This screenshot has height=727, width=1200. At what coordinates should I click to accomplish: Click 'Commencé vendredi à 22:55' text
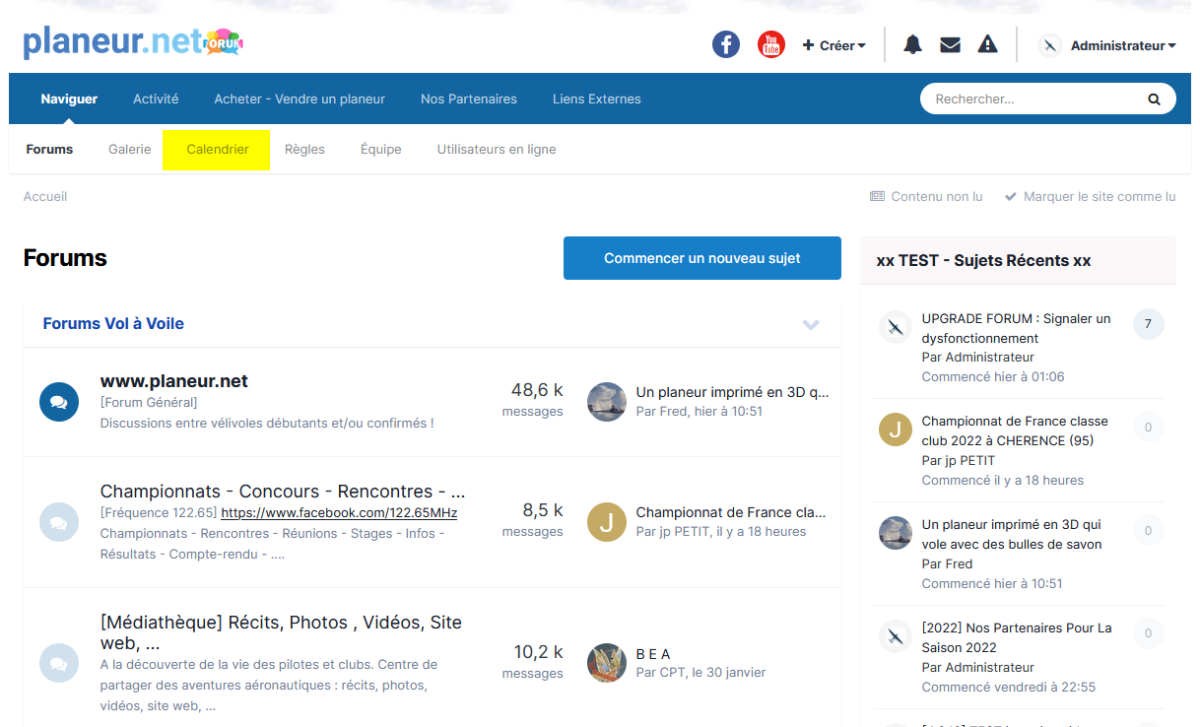pos(1008,687)
